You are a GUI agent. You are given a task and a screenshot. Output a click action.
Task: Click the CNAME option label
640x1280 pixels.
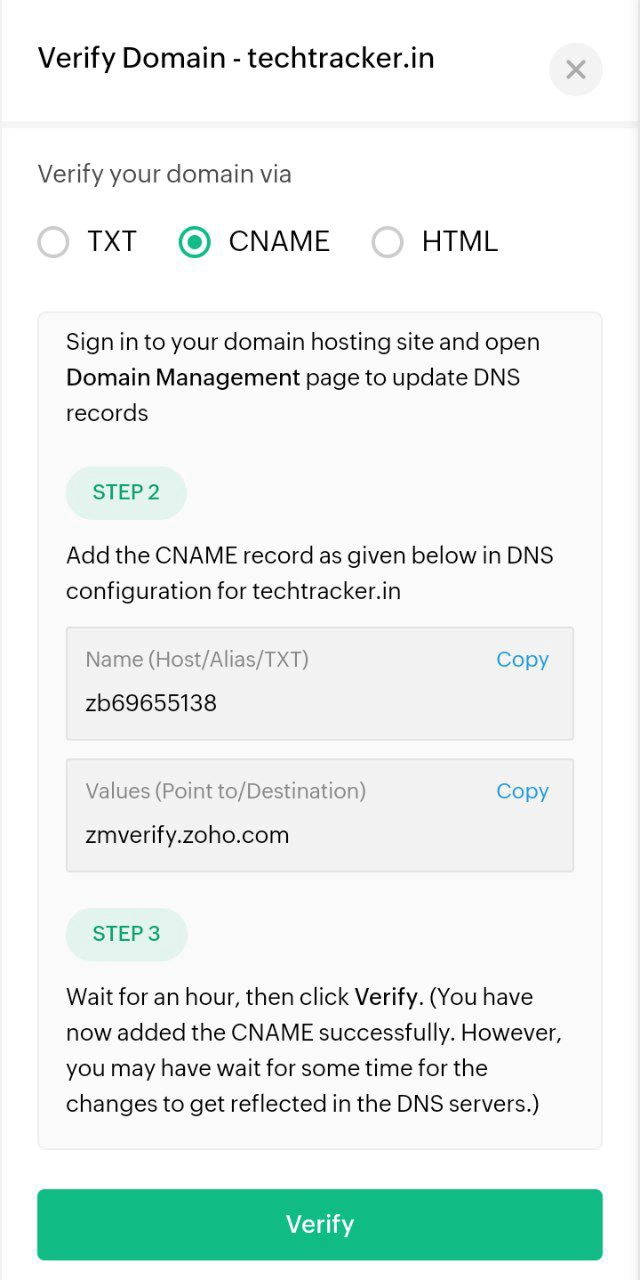point(279,242)
